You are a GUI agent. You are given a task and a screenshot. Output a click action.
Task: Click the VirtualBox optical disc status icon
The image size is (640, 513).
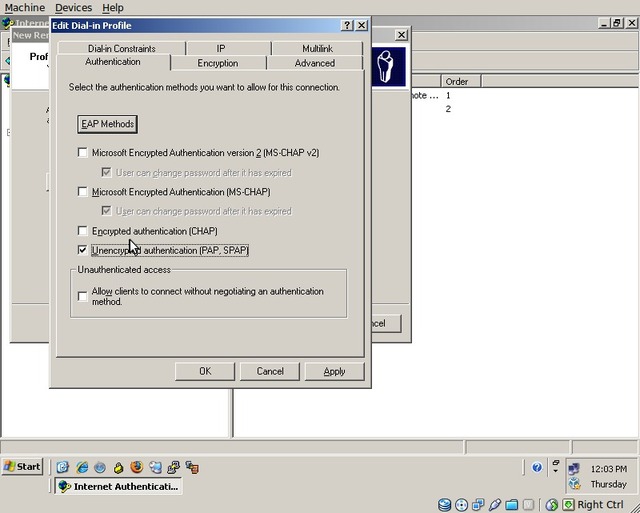pos(461,505)
